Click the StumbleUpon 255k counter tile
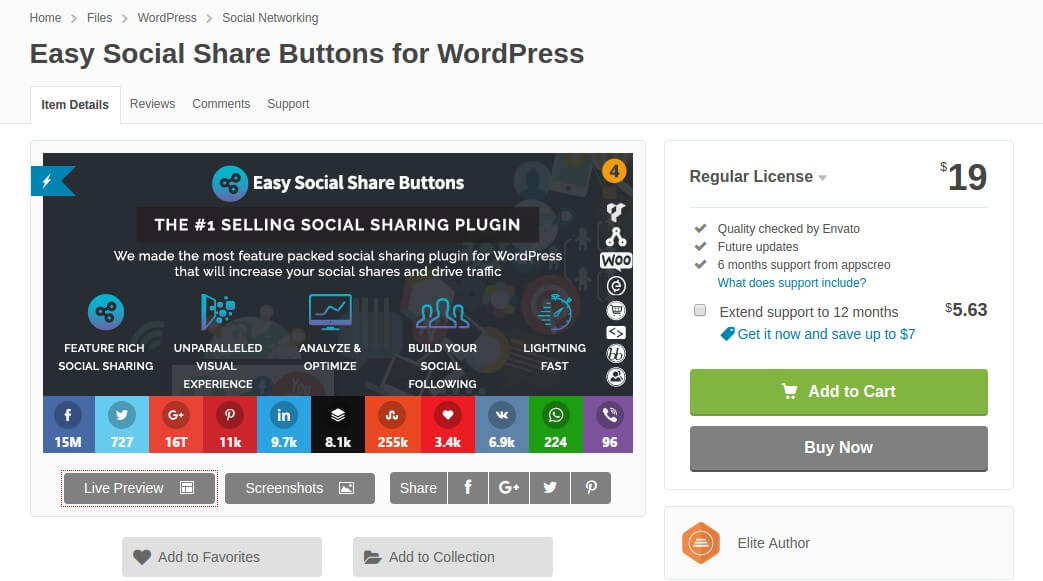This screenshot has width=1043, height=581. click(392, 425)
